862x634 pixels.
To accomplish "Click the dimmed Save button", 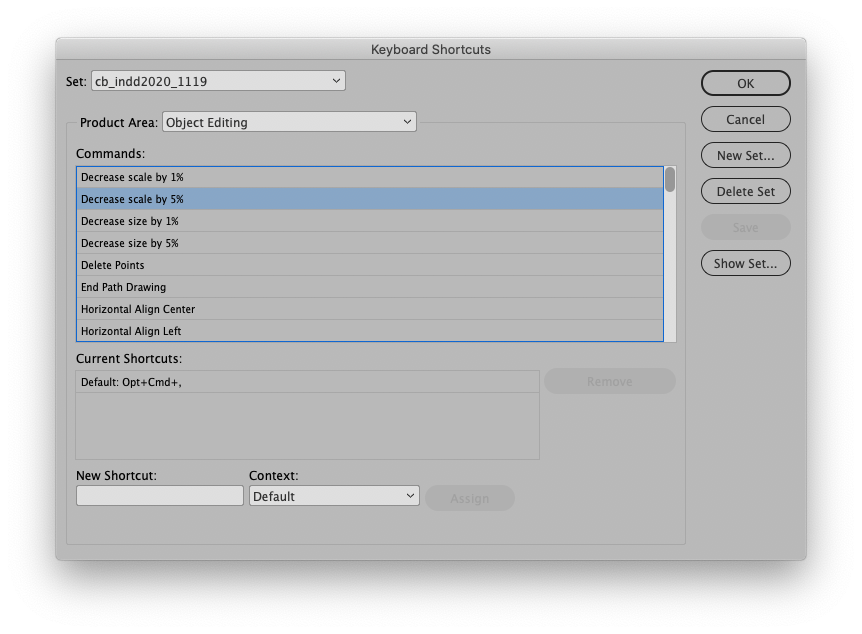I will tap(745, 227).
